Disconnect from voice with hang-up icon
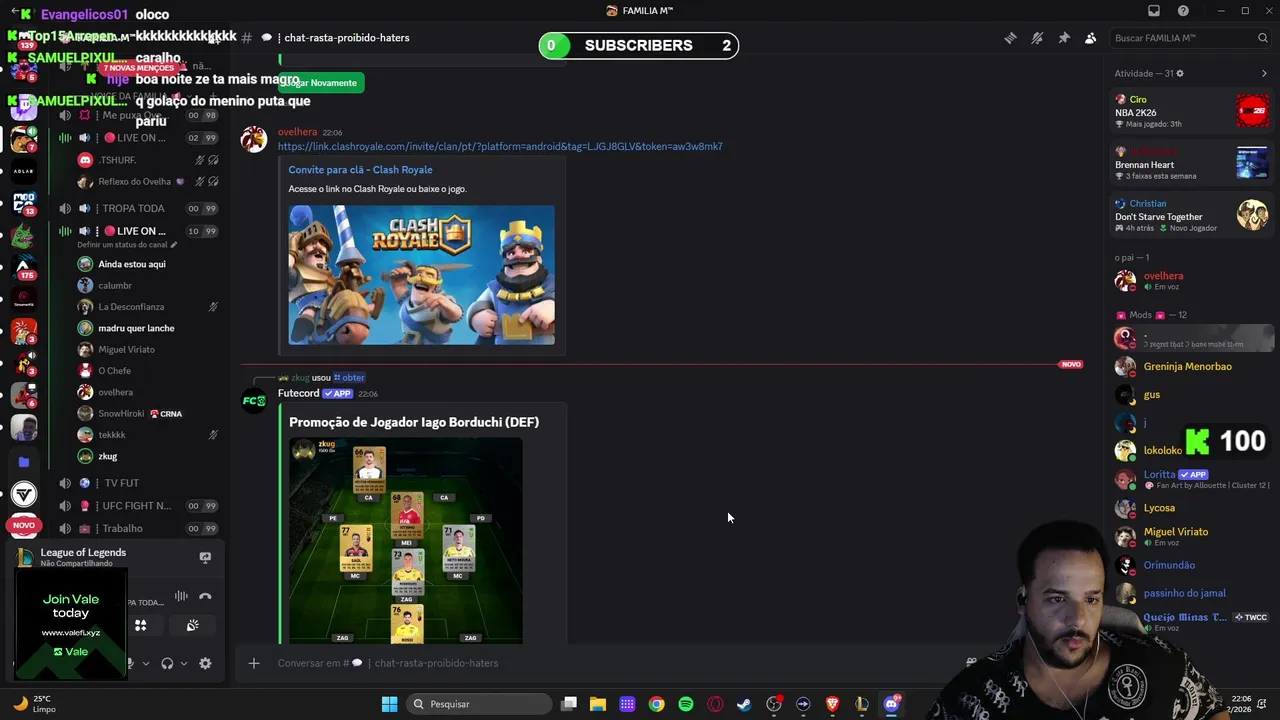 pyautogui.click(x=205, y=597)
